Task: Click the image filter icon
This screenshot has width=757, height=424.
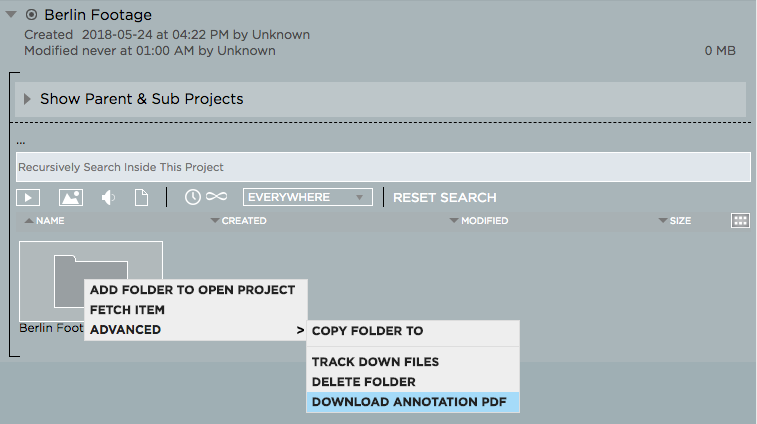Action: pyautogui.click(x=70, y=198)
